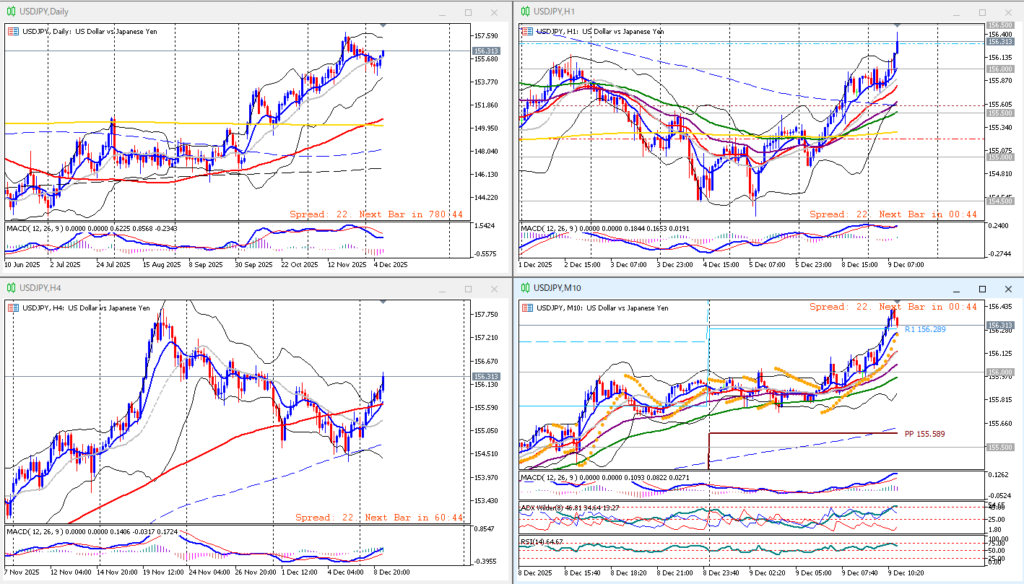Click the R1 156.289 pivot label
This screenshot has width=1024, height=584.
pos(924,329)
